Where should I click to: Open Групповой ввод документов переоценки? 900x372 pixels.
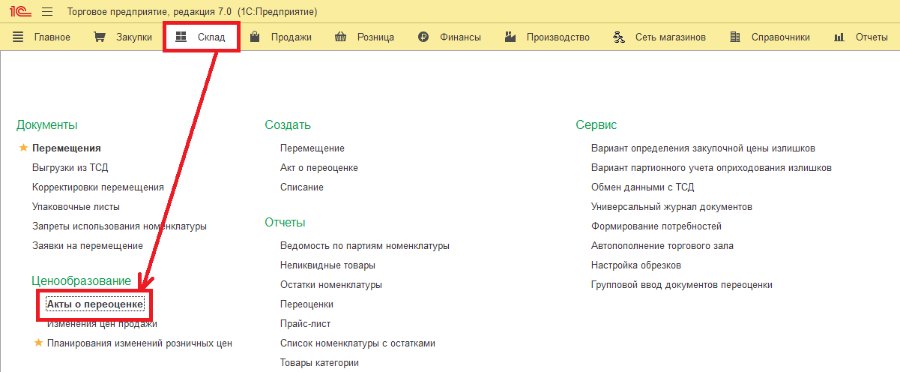point(682,285)
